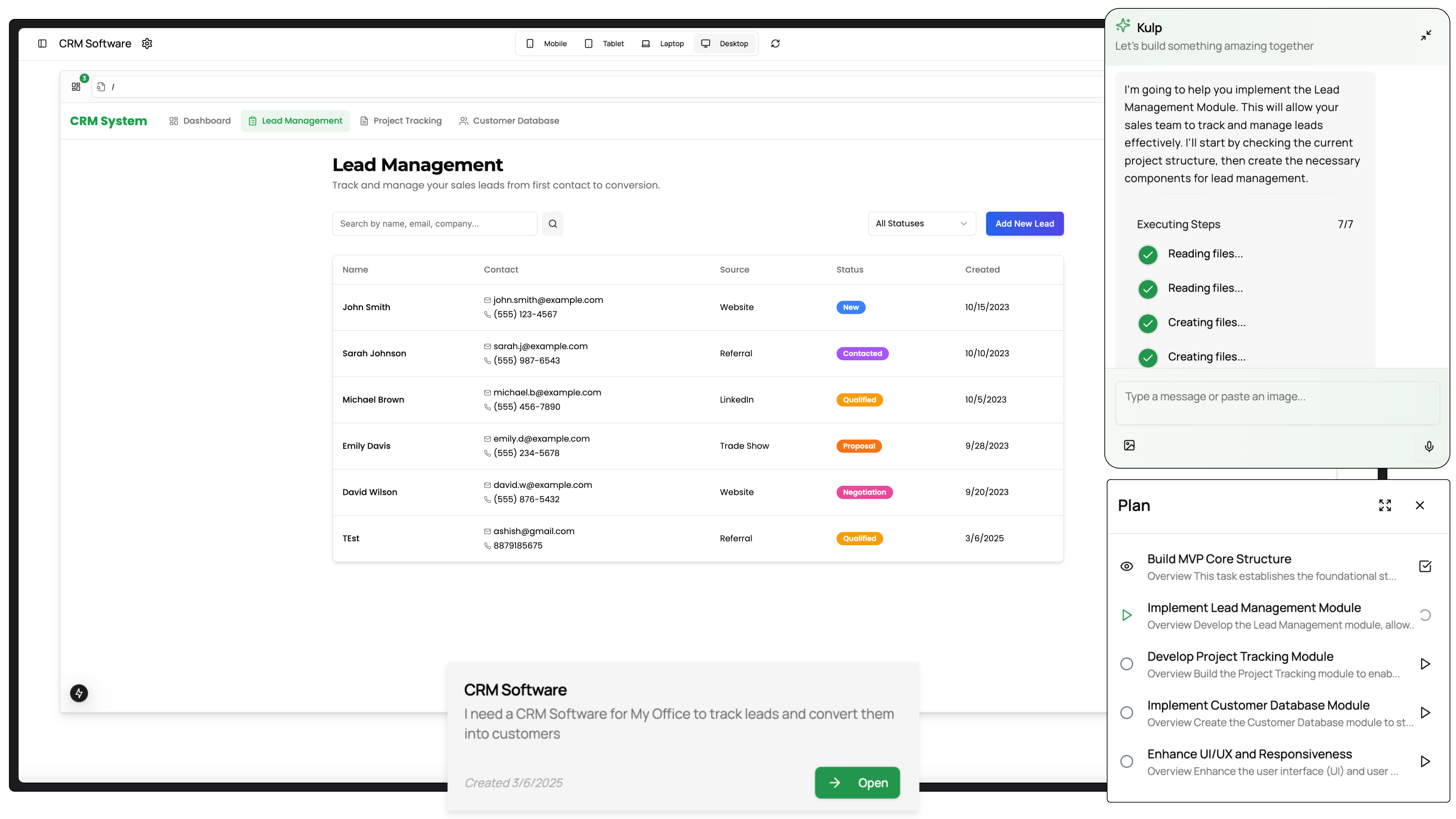Select the circle for Develop Project Tracking Module

coord(1126,664)
